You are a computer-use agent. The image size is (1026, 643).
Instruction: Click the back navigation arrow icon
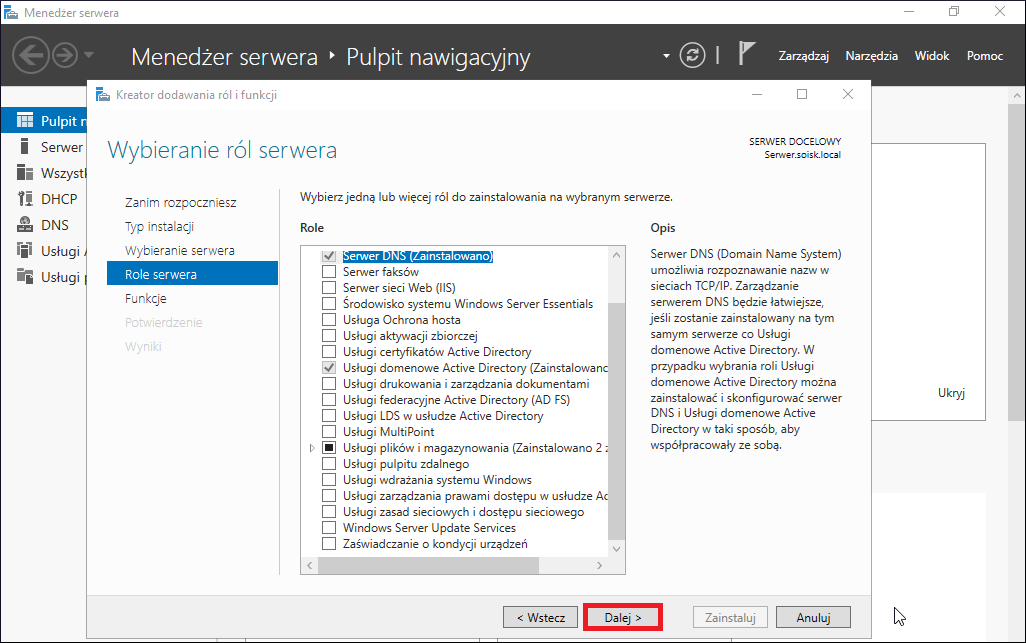30,55
